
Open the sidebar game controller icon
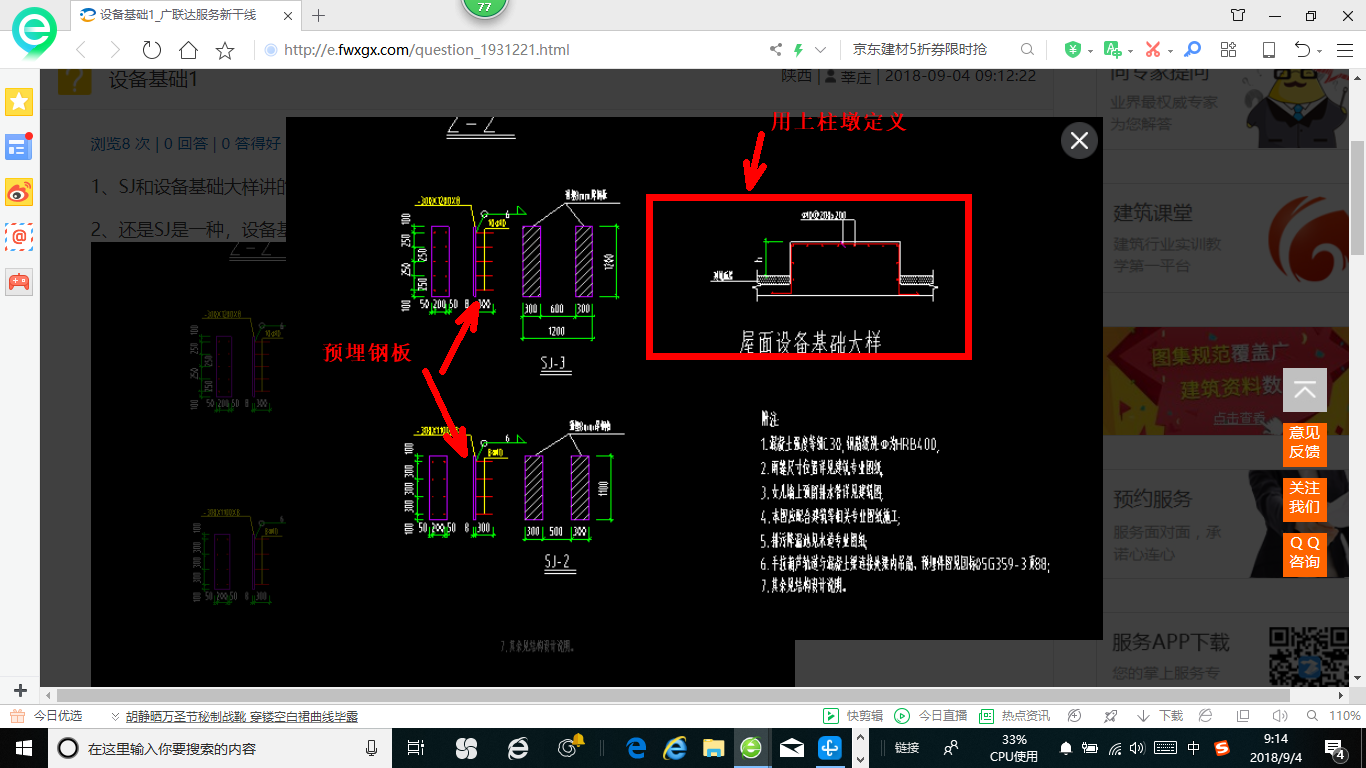[x=19, y=282]
